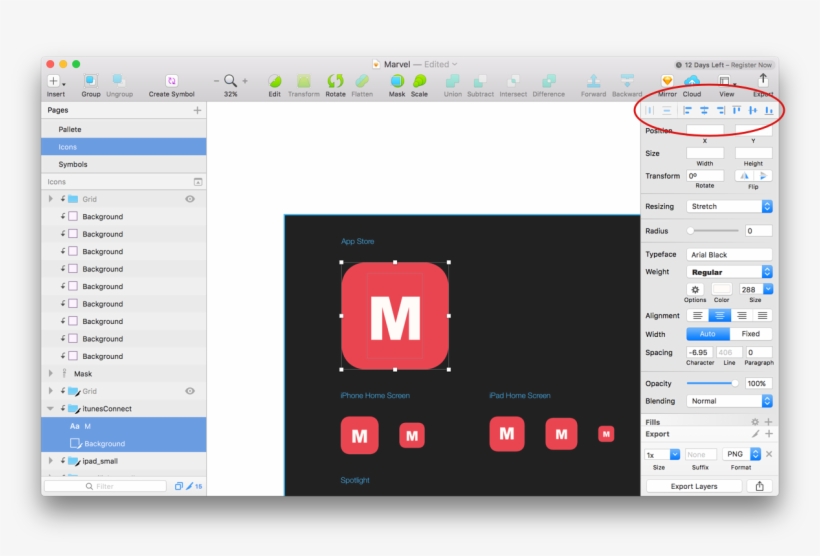Open text Options gear
This screenshot has height=556, width=820.
click(695, 289)
